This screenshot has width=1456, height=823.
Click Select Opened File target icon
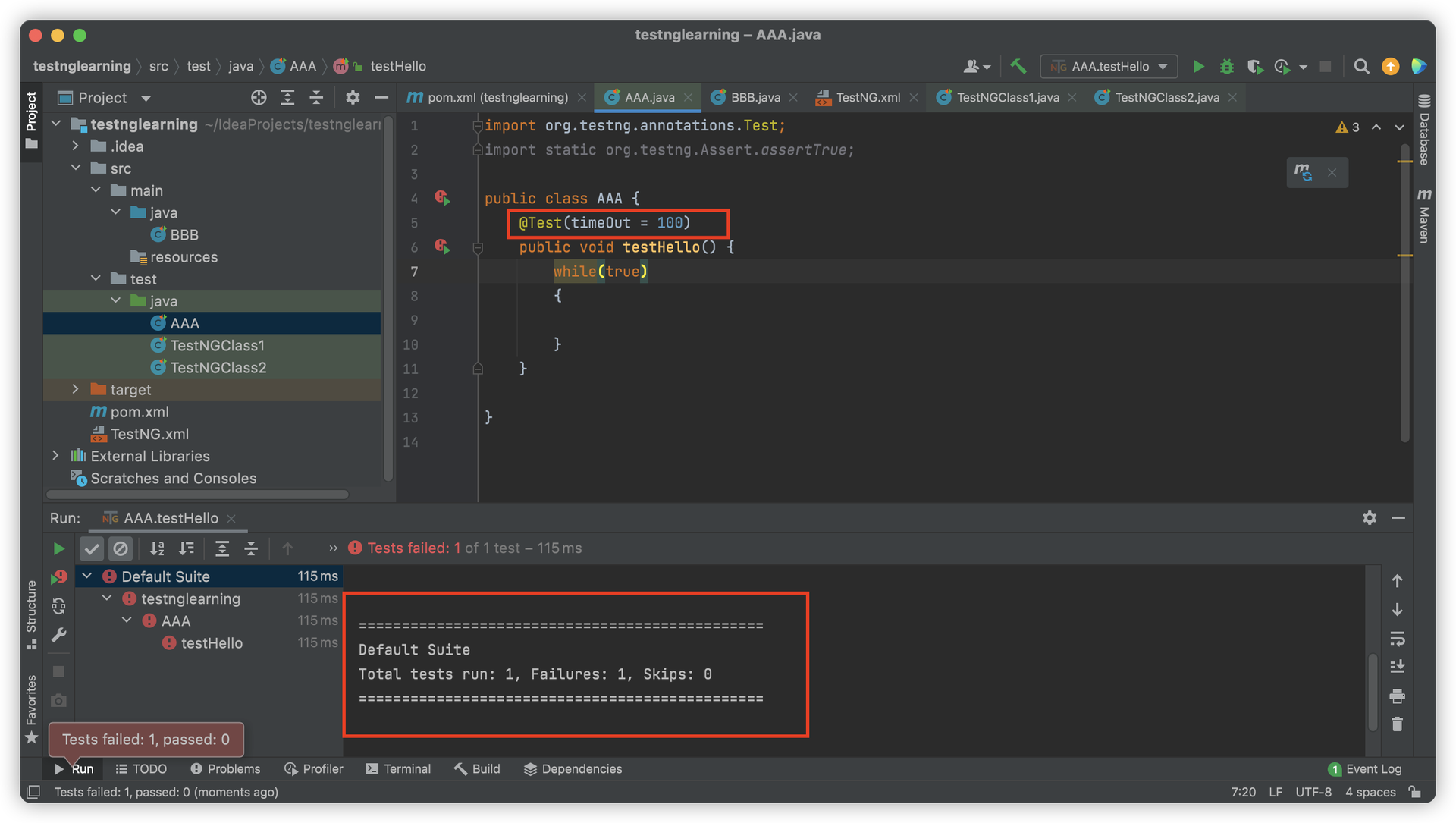(259, 97)
